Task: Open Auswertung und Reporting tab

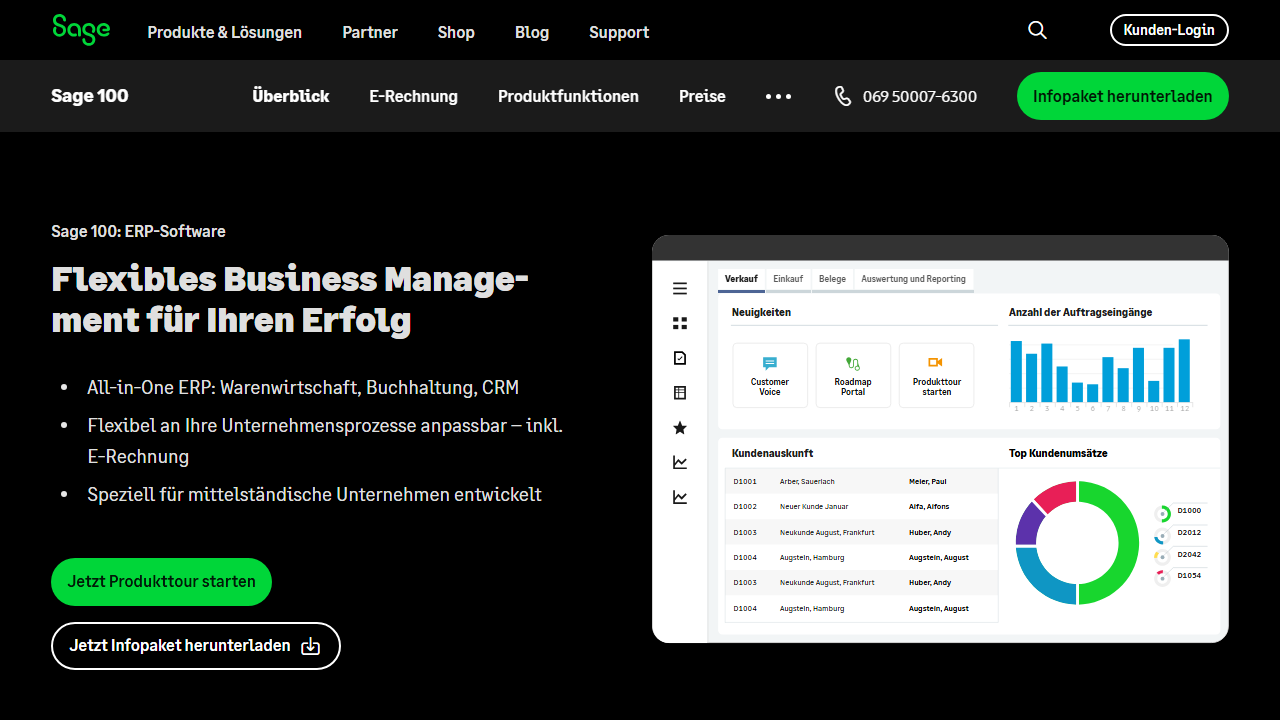Action: (x=913, y=279)
